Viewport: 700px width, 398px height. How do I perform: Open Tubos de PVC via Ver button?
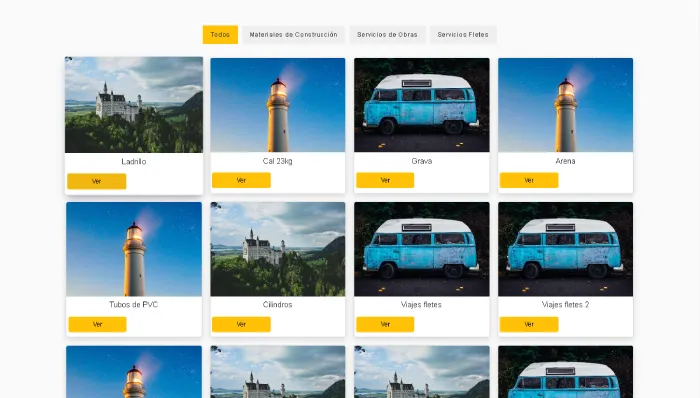tap(97, 324)
